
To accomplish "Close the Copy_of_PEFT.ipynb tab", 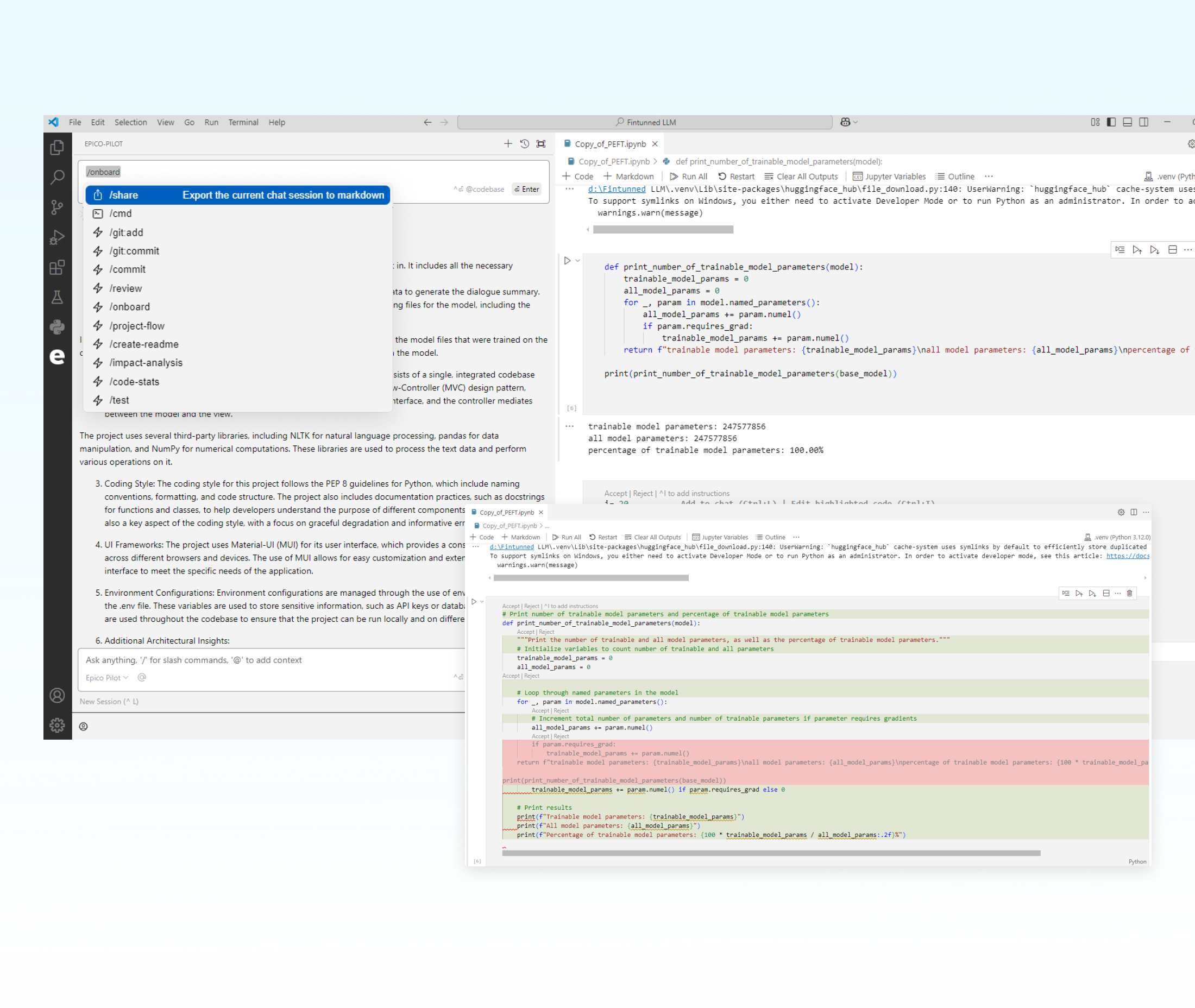I will (x=655, y=144).
